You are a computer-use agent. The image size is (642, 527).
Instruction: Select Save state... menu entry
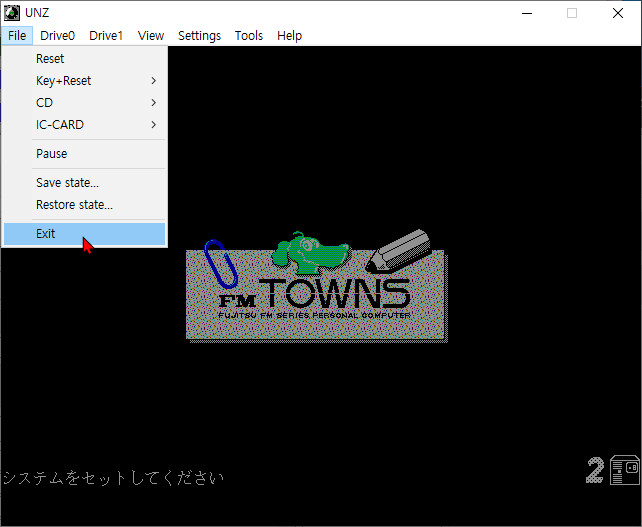pos(84,183)
